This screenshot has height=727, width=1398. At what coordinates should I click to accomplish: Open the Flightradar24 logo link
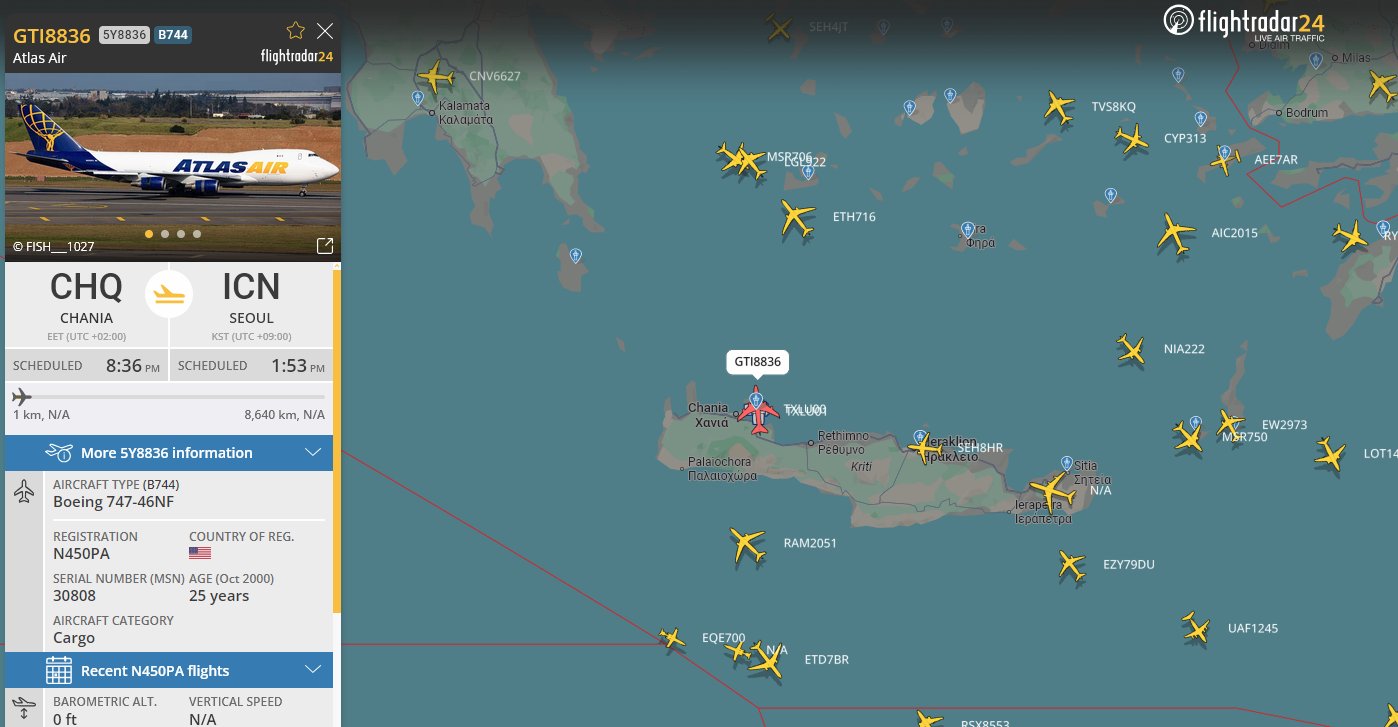point(1245,23)
